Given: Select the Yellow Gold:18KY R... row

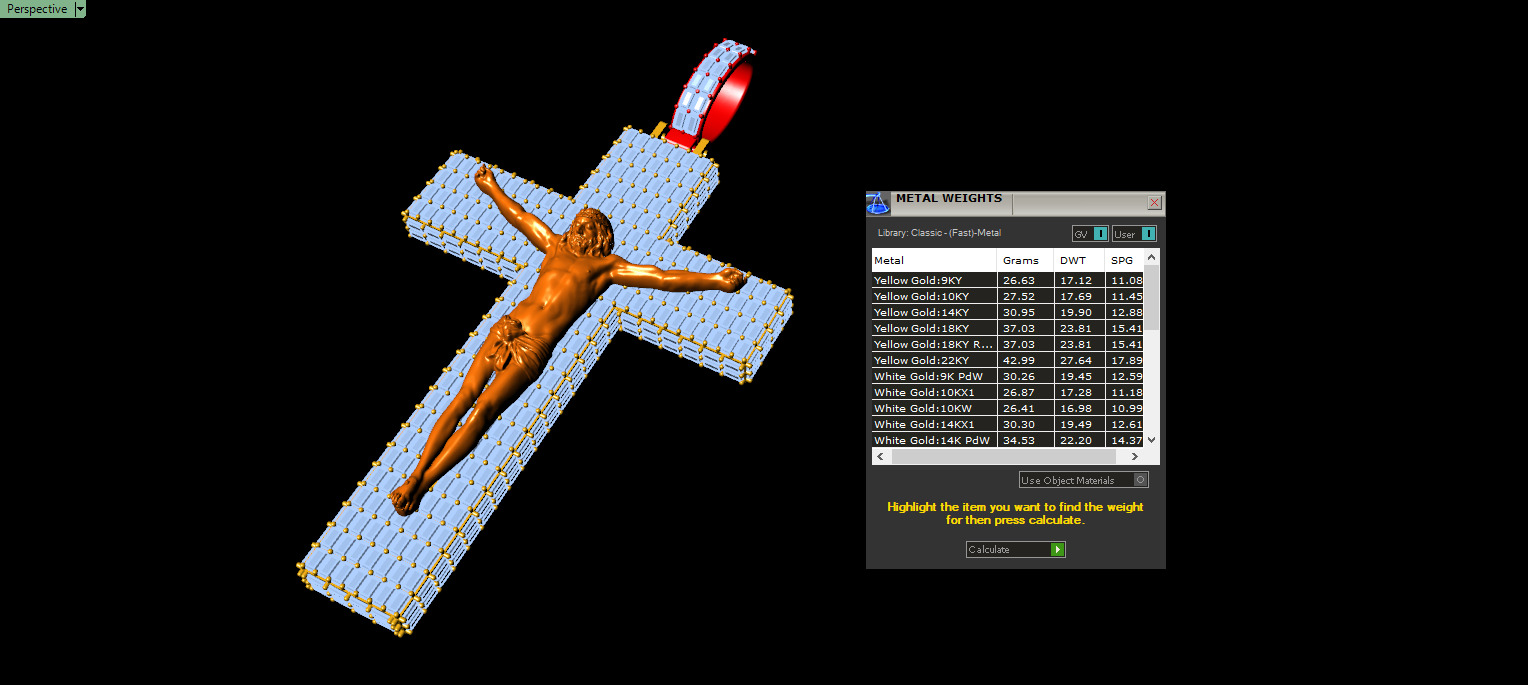Looking at the screenshot, I should 1008,344.
